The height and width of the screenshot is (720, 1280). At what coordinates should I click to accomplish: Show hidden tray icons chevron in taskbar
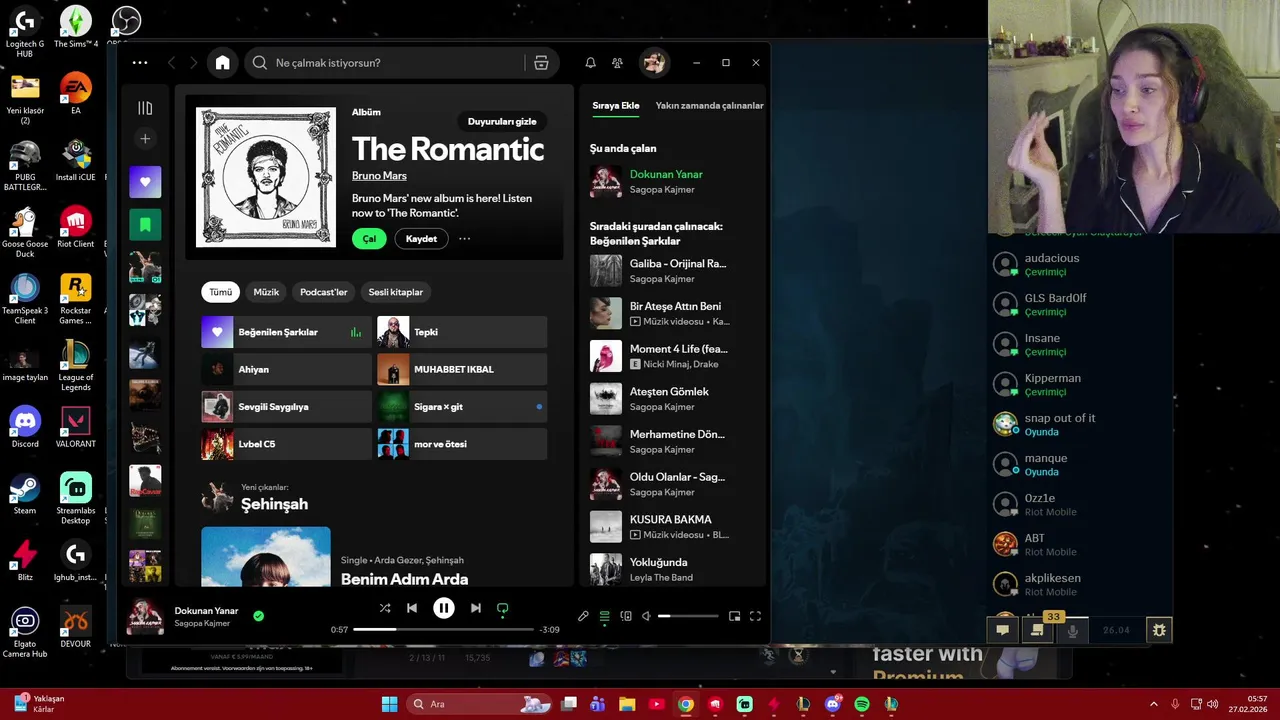[x=1153, y=704]
